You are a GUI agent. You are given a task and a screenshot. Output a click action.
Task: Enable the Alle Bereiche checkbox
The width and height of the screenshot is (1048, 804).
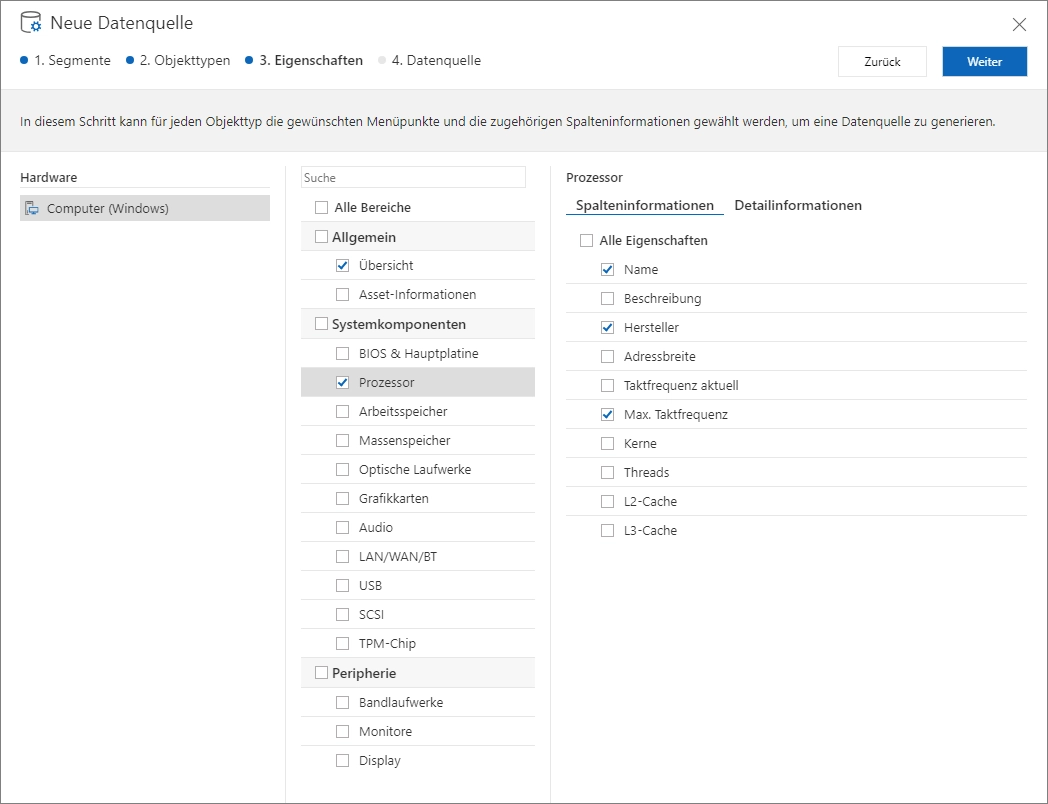pyautogui.click(x=321, y=208)
